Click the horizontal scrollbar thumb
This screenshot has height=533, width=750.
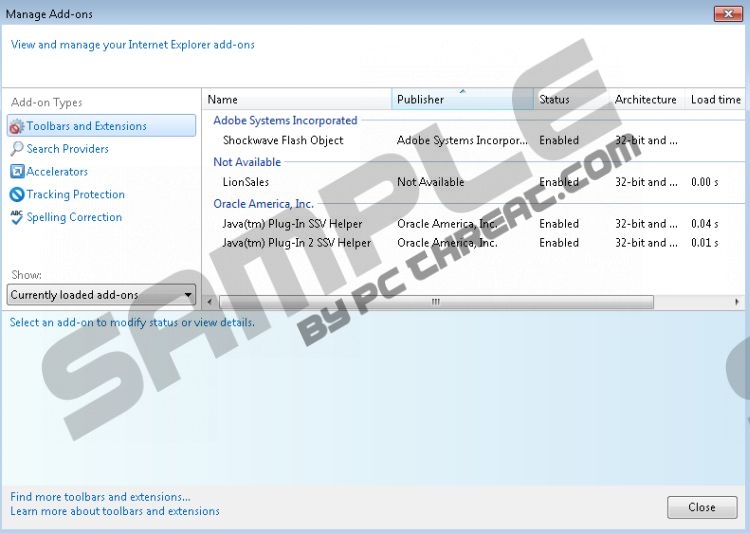pos(435,302)
